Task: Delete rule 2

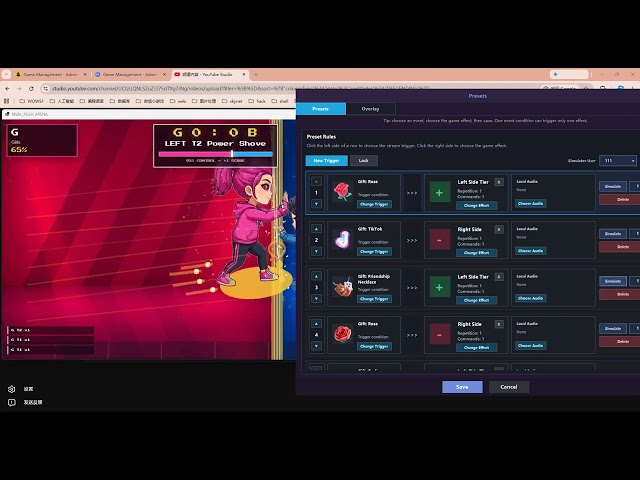Action: (x=622, y=247)
